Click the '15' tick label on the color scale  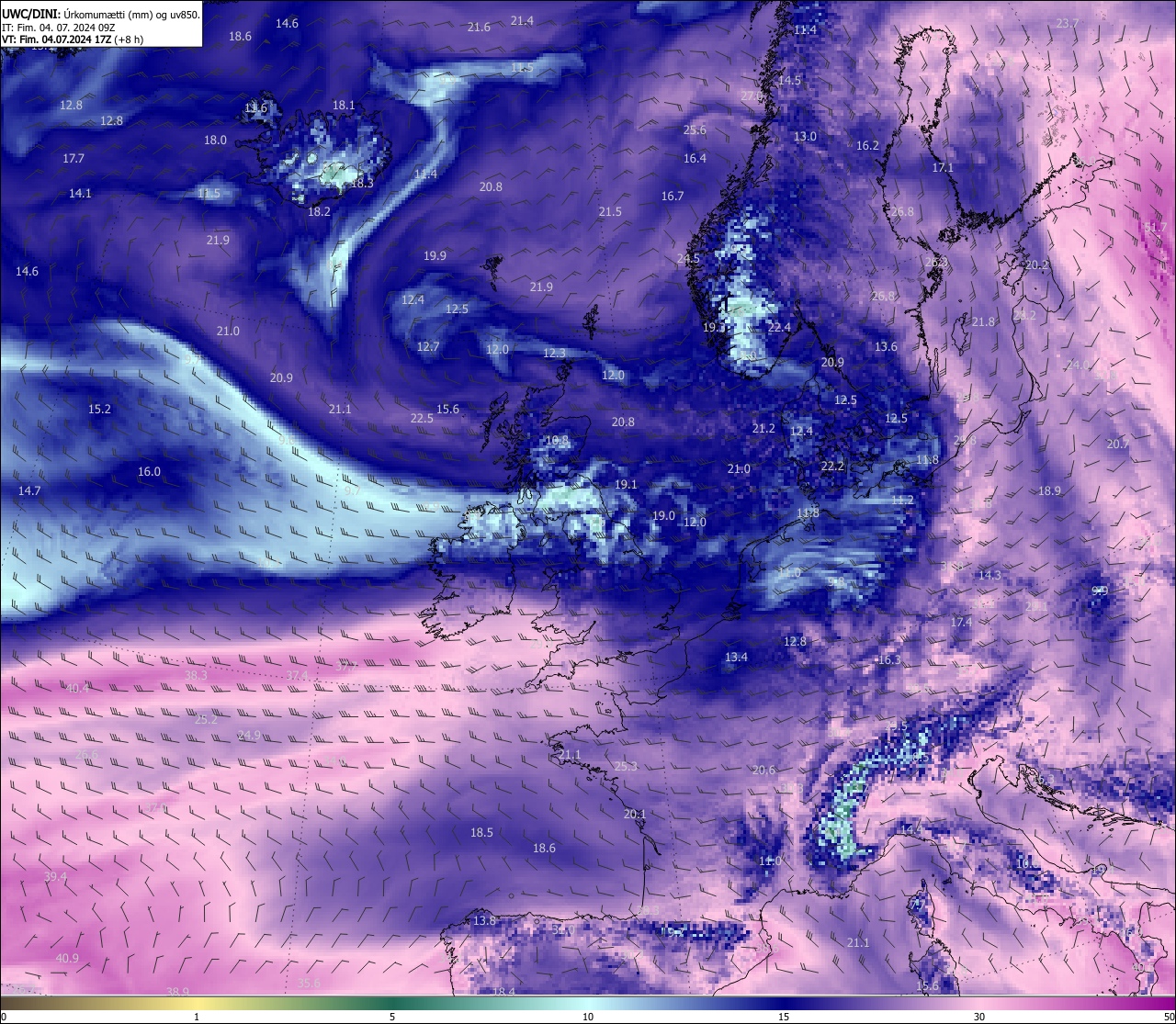(x=784, y=1017)
